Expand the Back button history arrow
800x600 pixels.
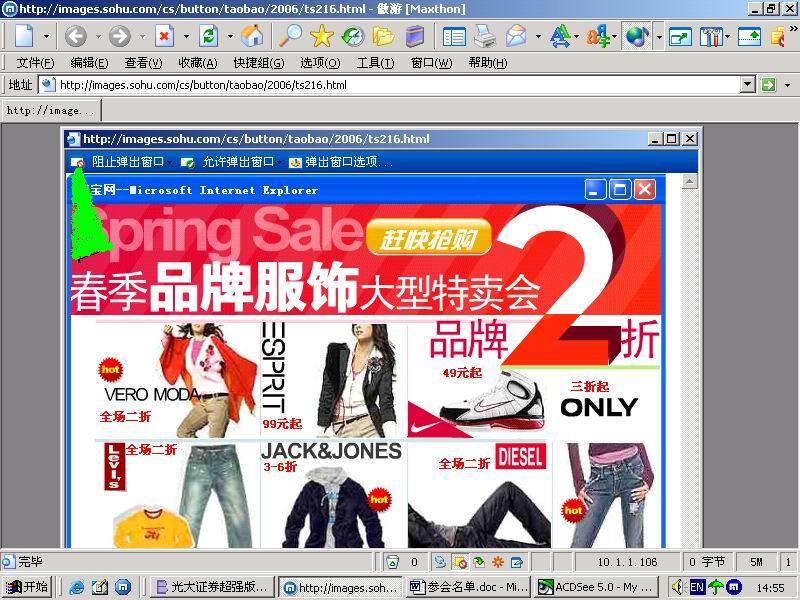click(98, 36)
